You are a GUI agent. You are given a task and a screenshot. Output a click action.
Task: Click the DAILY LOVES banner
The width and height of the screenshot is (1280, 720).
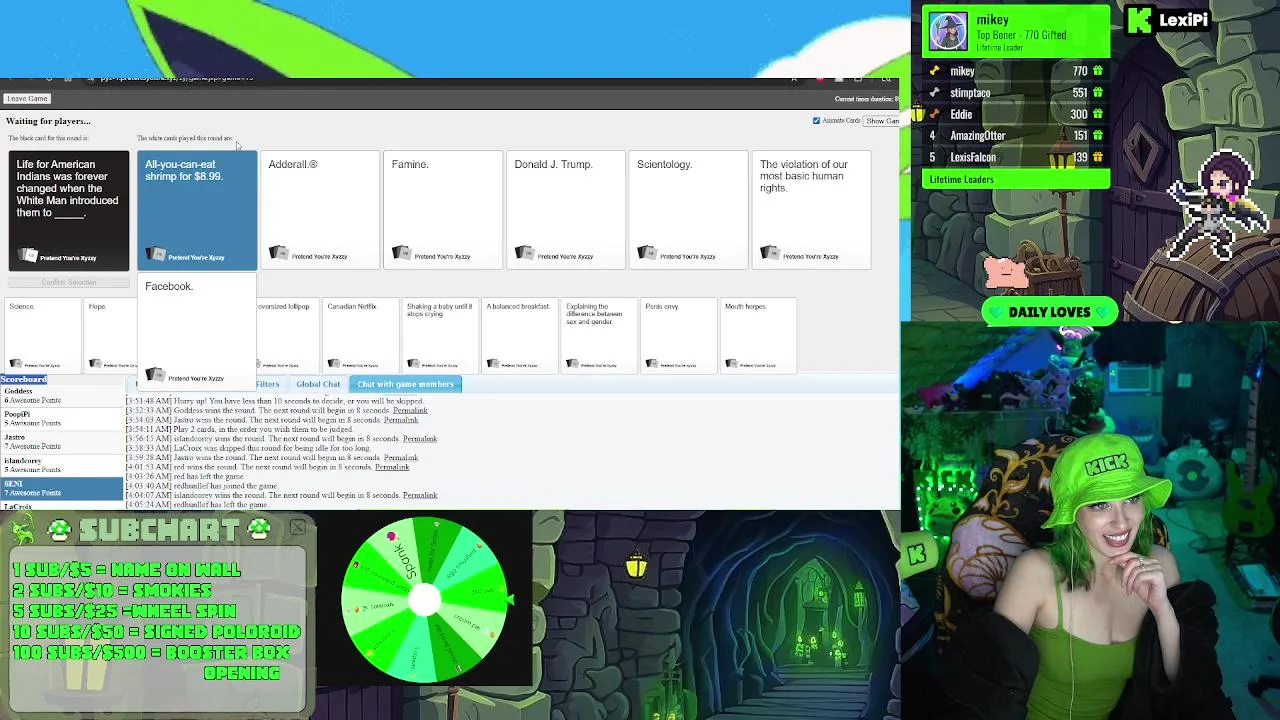(1050, 312)
